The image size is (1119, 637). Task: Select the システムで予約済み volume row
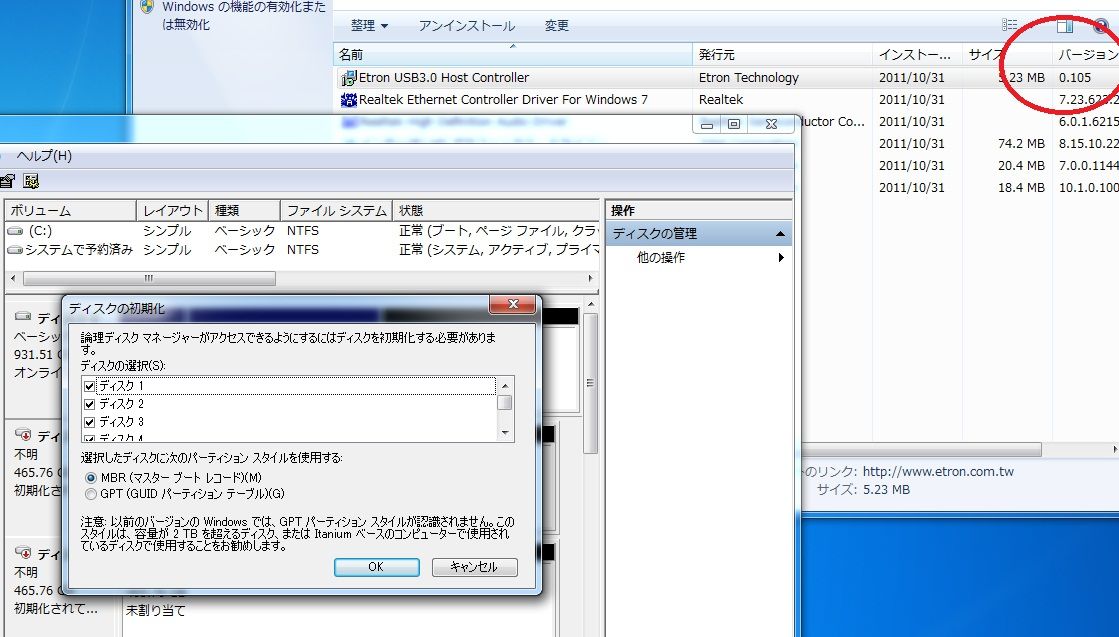tap(302, 250)
